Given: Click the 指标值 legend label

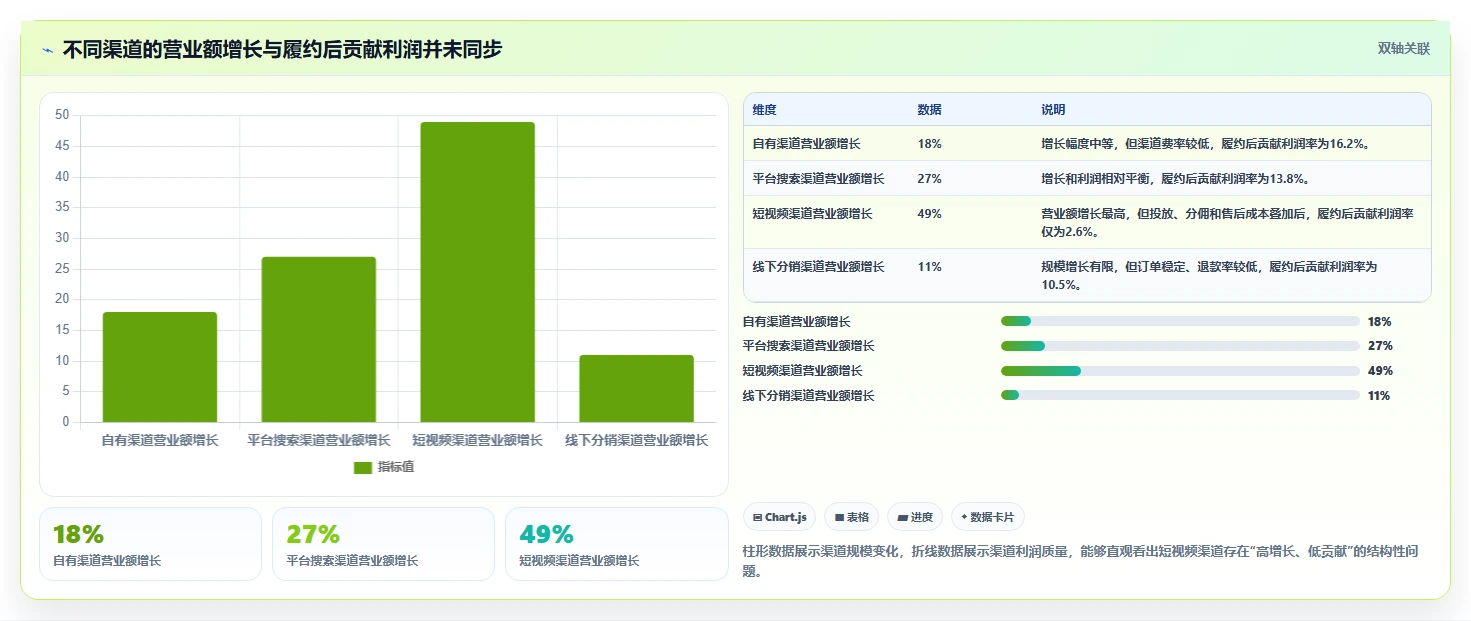Looking at the screenshot, I should [x=395, y=468].
